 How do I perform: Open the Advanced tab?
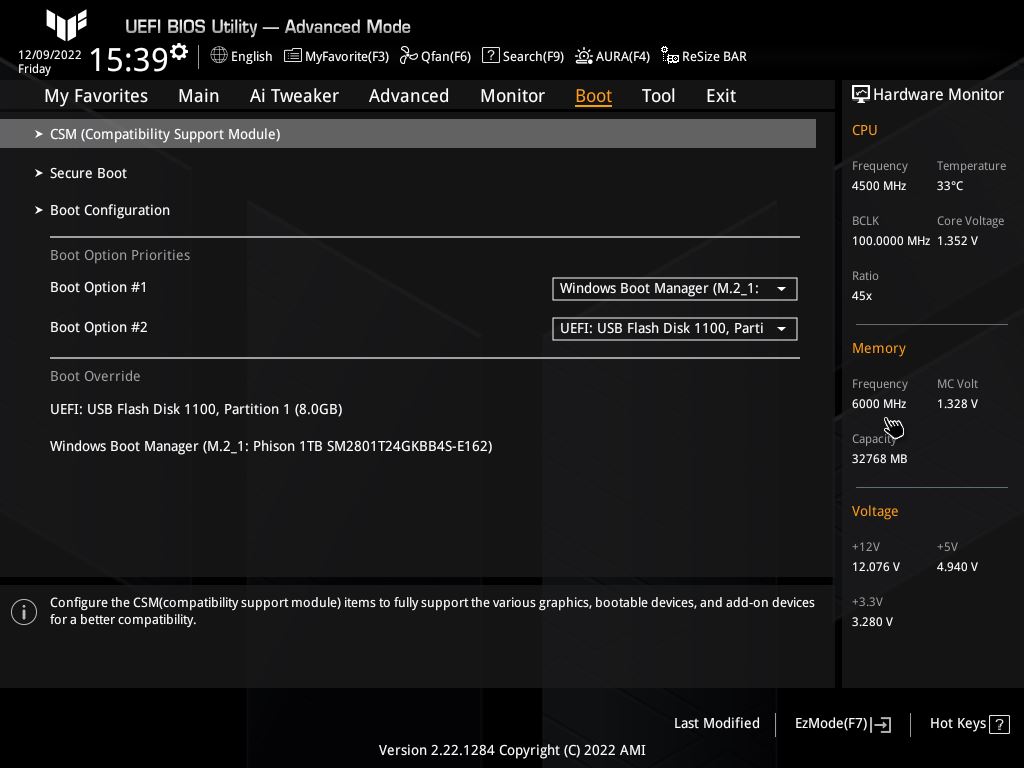click(x=409, y=95)
